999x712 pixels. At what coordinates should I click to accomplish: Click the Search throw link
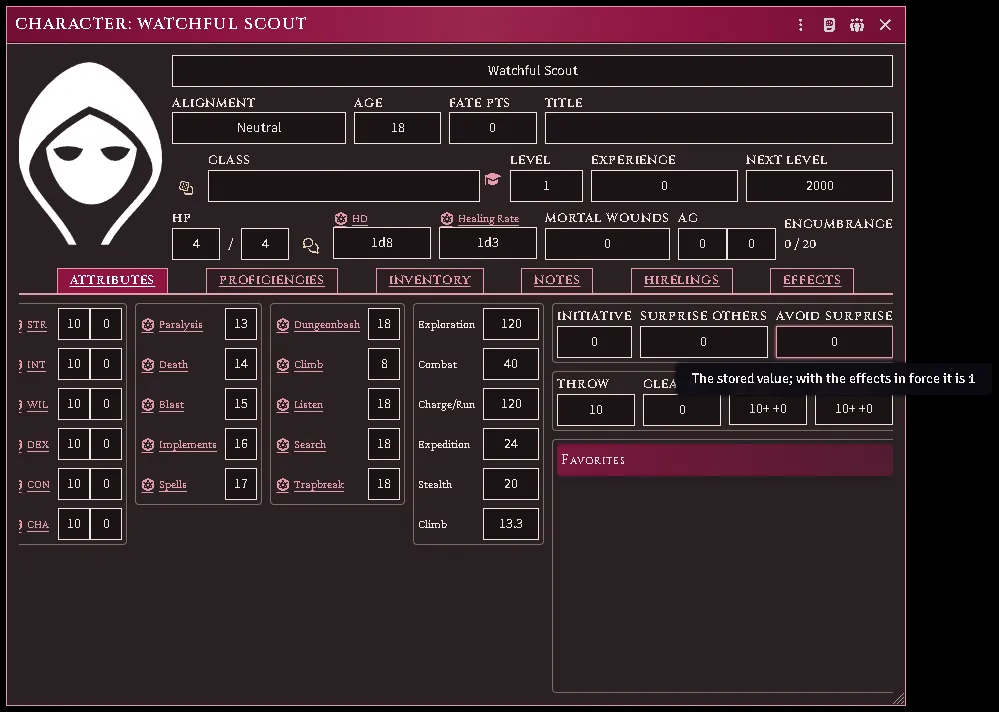point(310,445)
